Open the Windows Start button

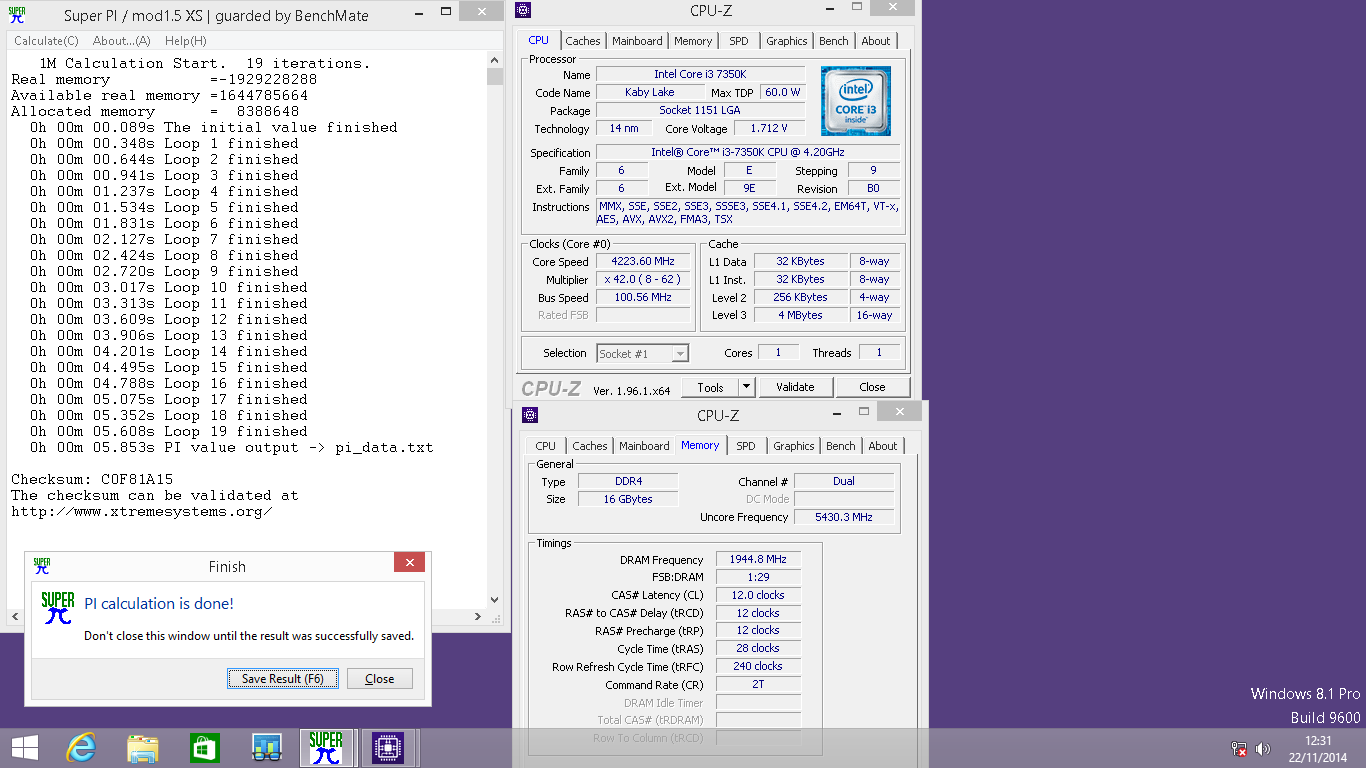pos(24,748)
